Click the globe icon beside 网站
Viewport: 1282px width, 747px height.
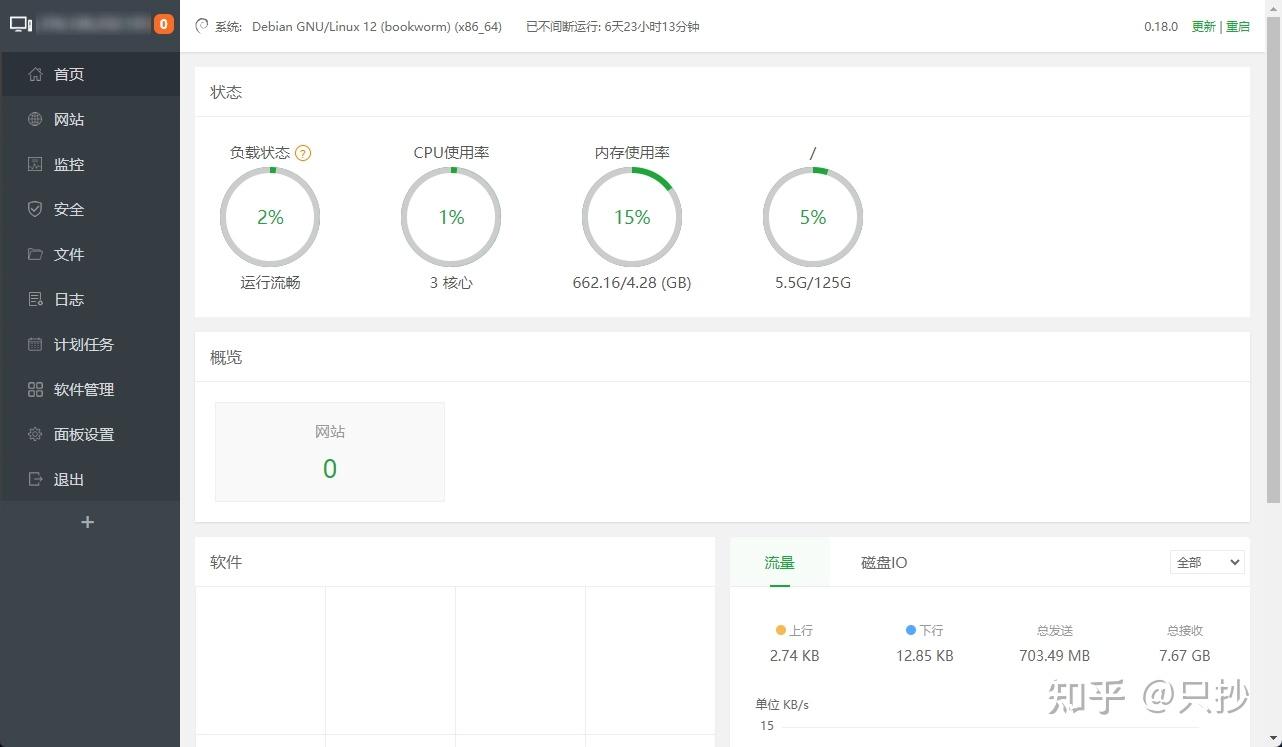click(x=35, y=119)
